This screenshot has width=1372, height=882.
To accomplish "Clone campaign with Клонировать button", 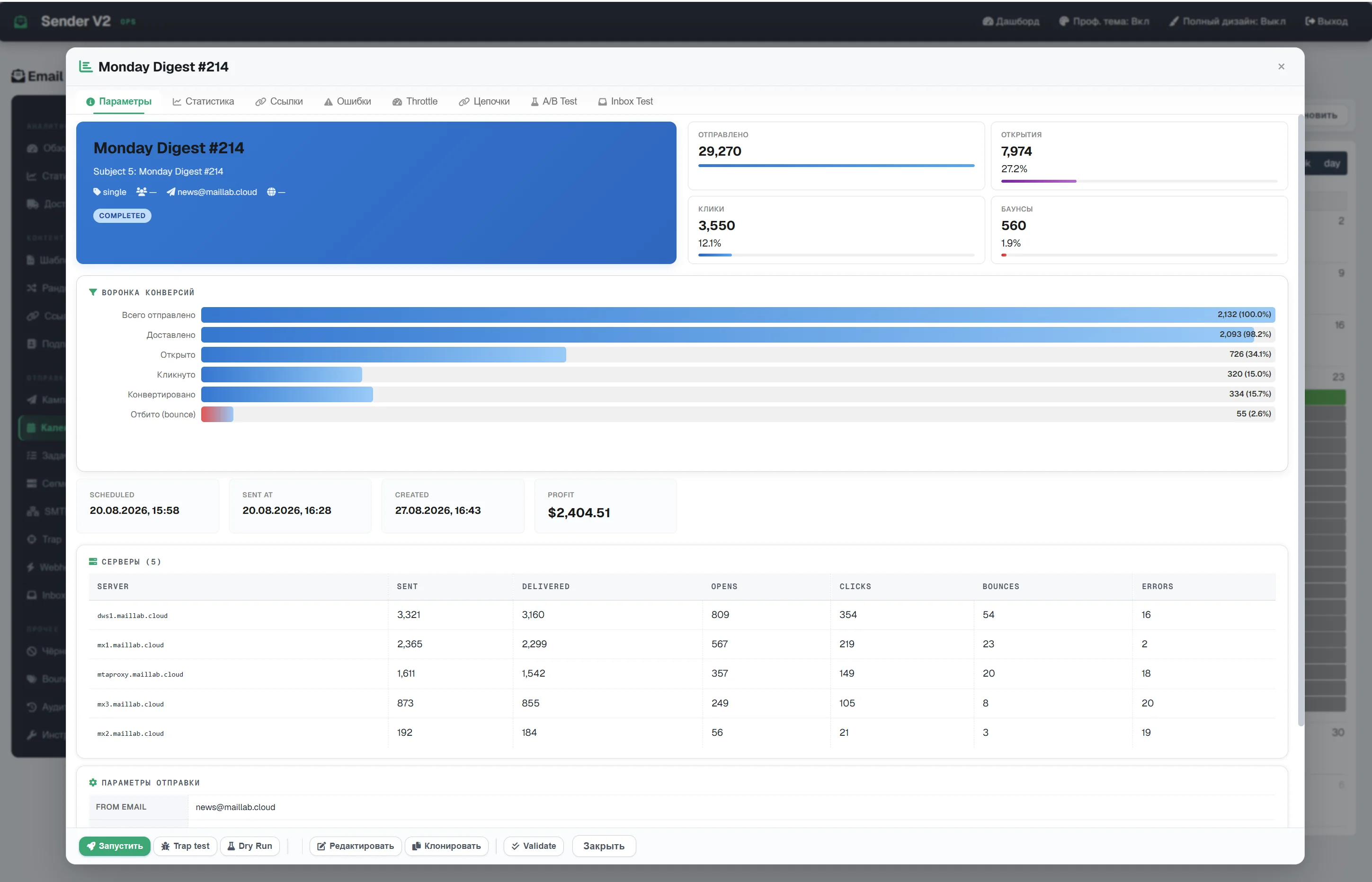I will (x=446, y=846).
